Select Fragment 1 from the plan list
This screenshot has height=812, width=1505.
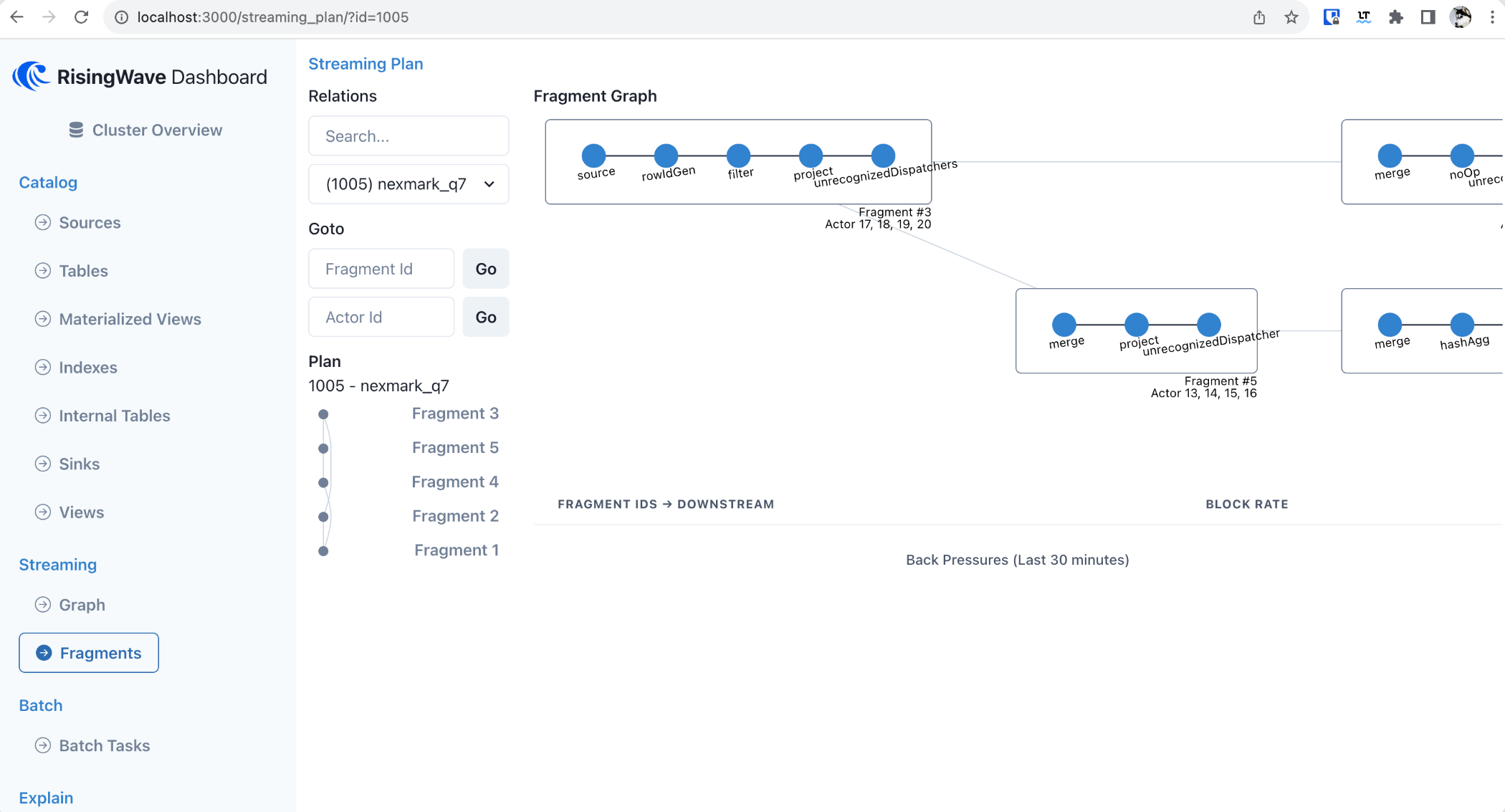[456, 549]
